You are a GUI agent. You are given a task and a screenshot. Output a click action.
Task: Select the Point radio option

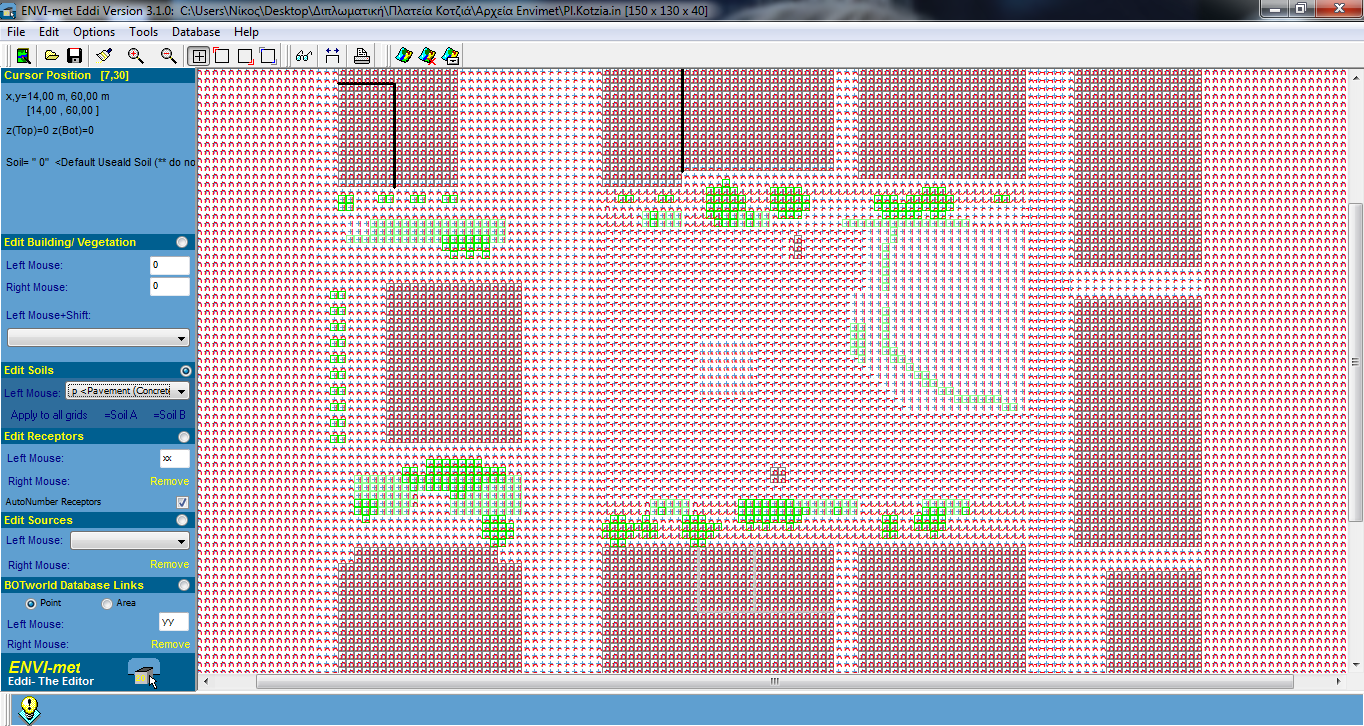click(32, 604)
